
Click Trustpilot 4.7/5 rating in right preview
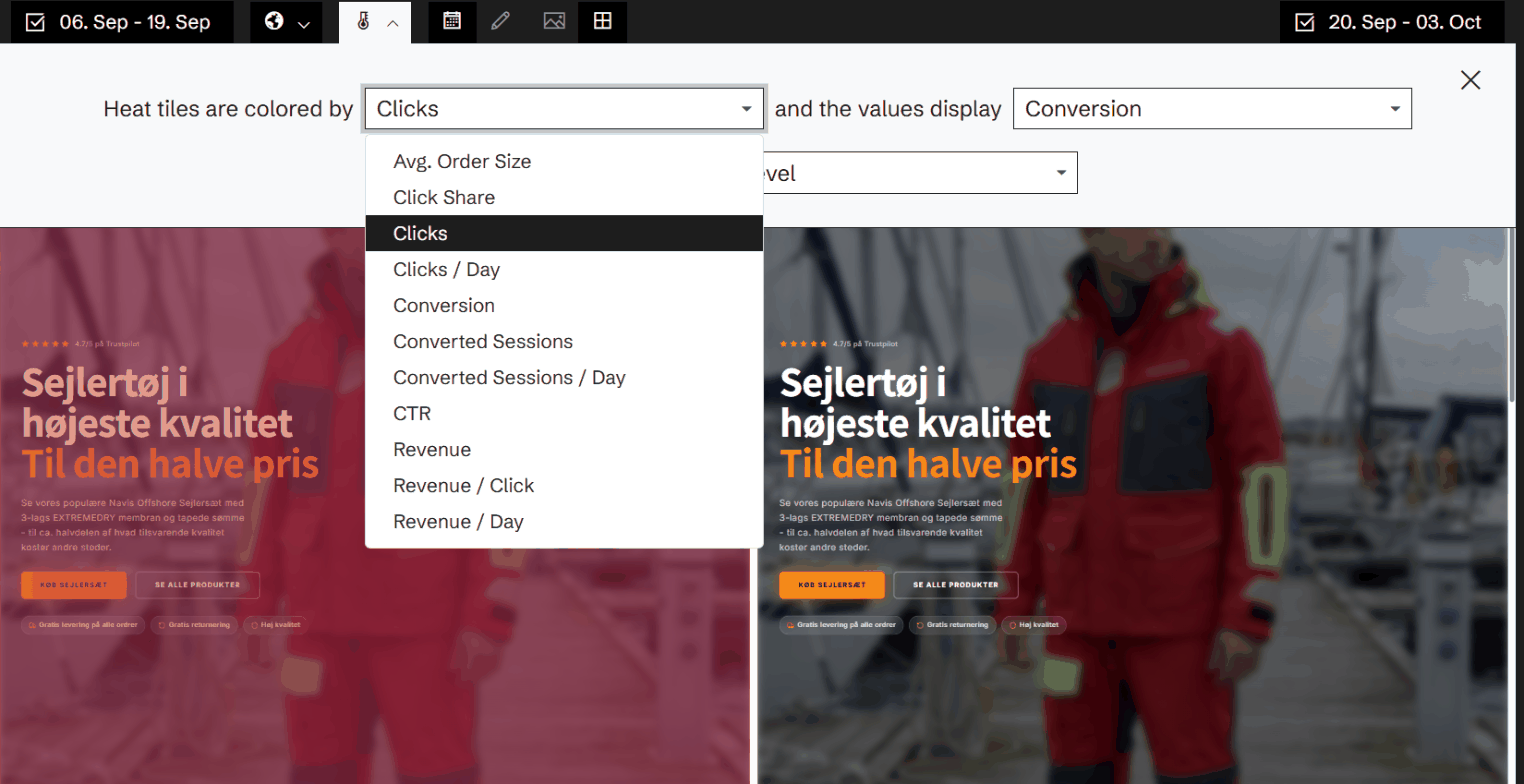pos(838,343)
